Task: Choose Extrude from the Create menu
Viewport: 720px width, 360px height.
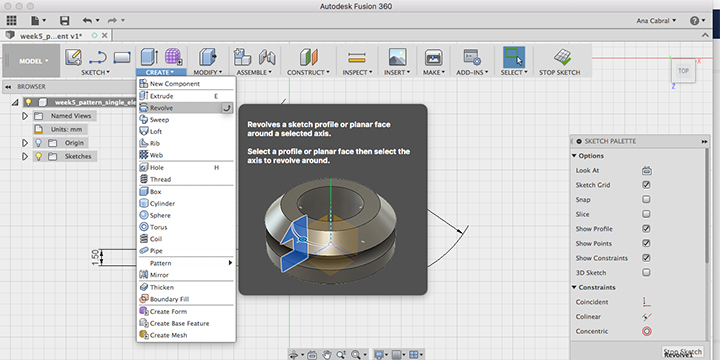Action: (186, 96)
